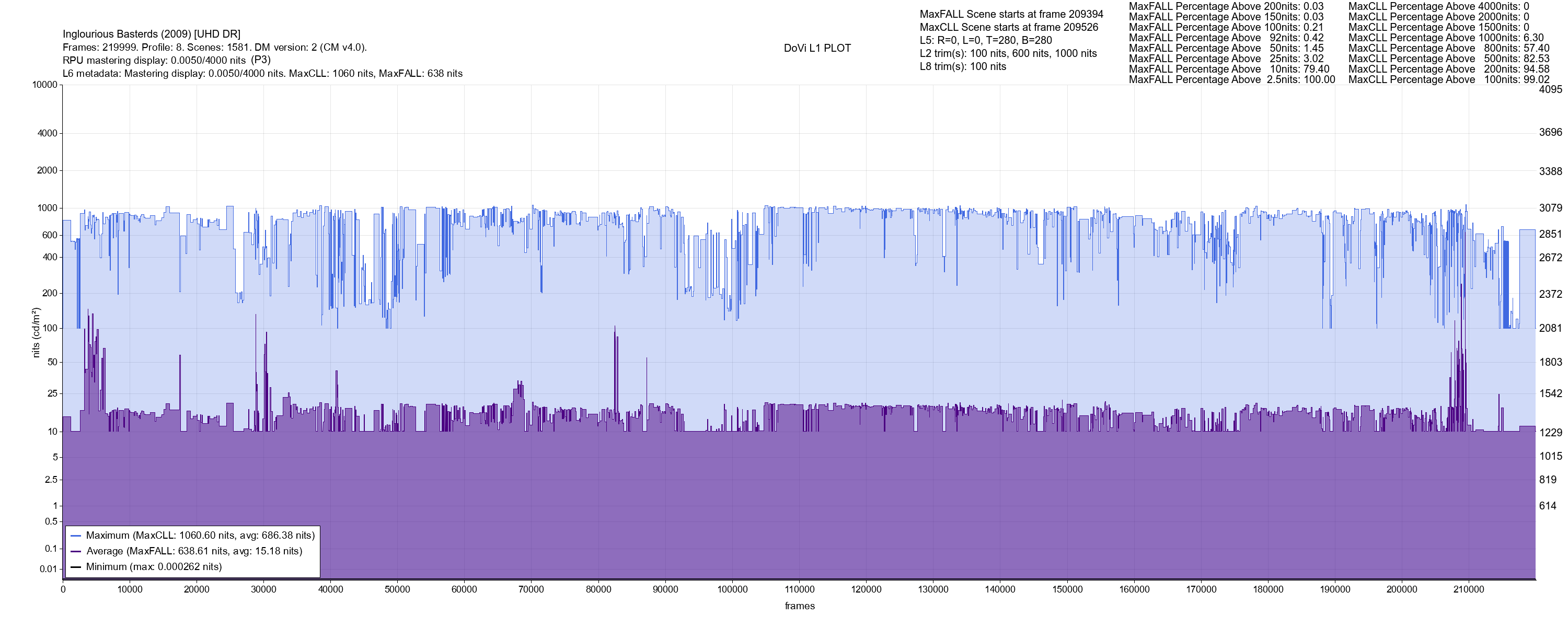Click the 'MaxFALL Scene starts at frame 209394' text

[x=1011, y=14]
